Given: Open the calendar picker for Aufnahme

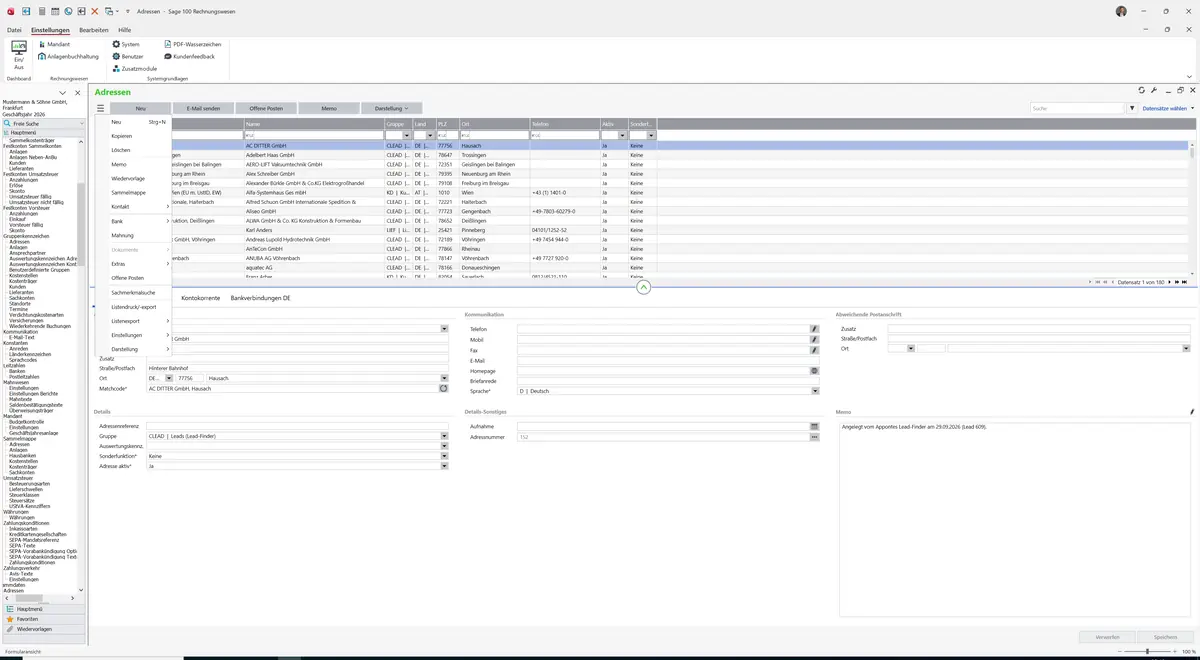Looking at the screenshot, I should point(815,426).
